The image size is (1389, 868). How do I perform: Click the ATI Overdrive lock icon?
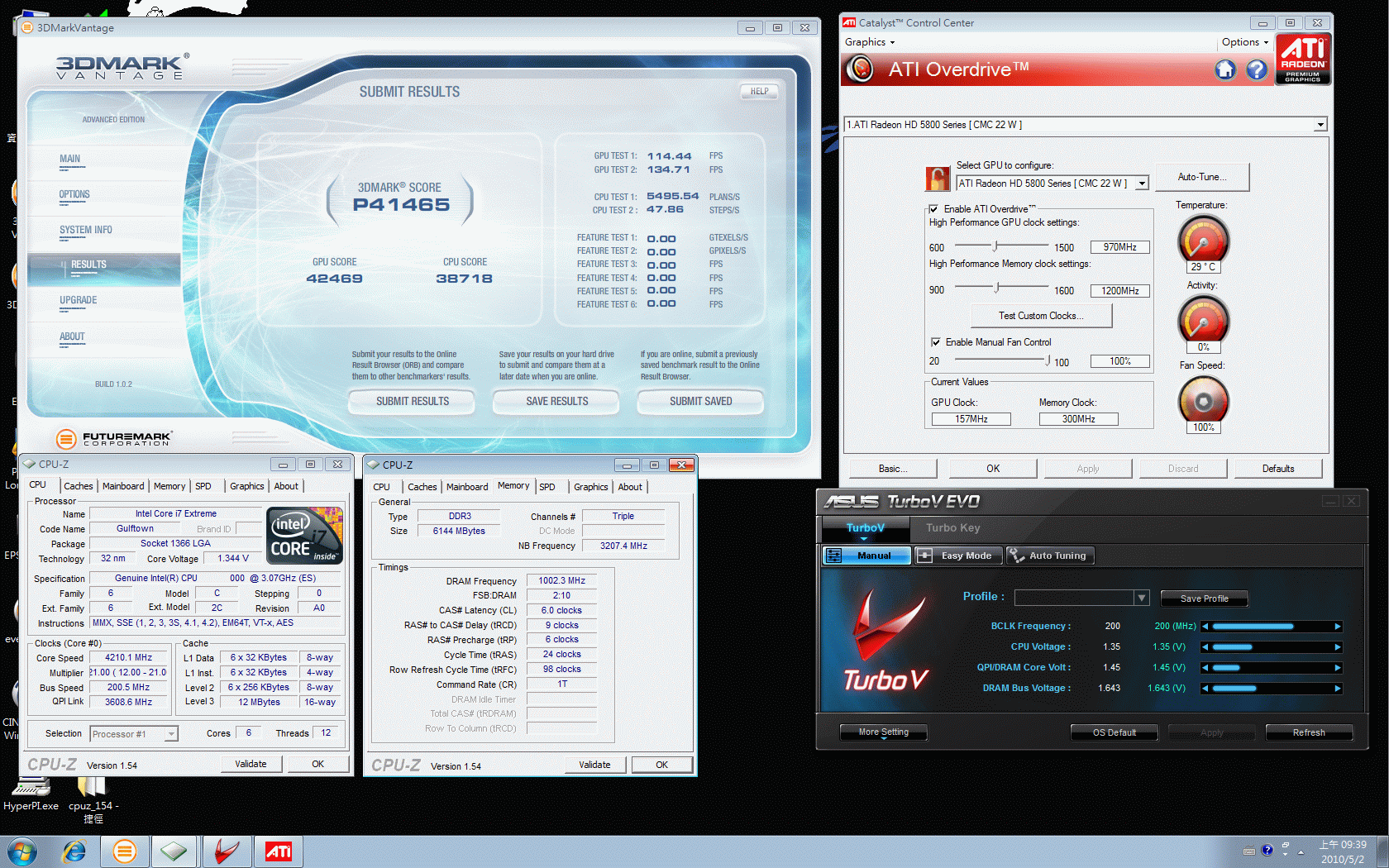[x=938, y=178]
